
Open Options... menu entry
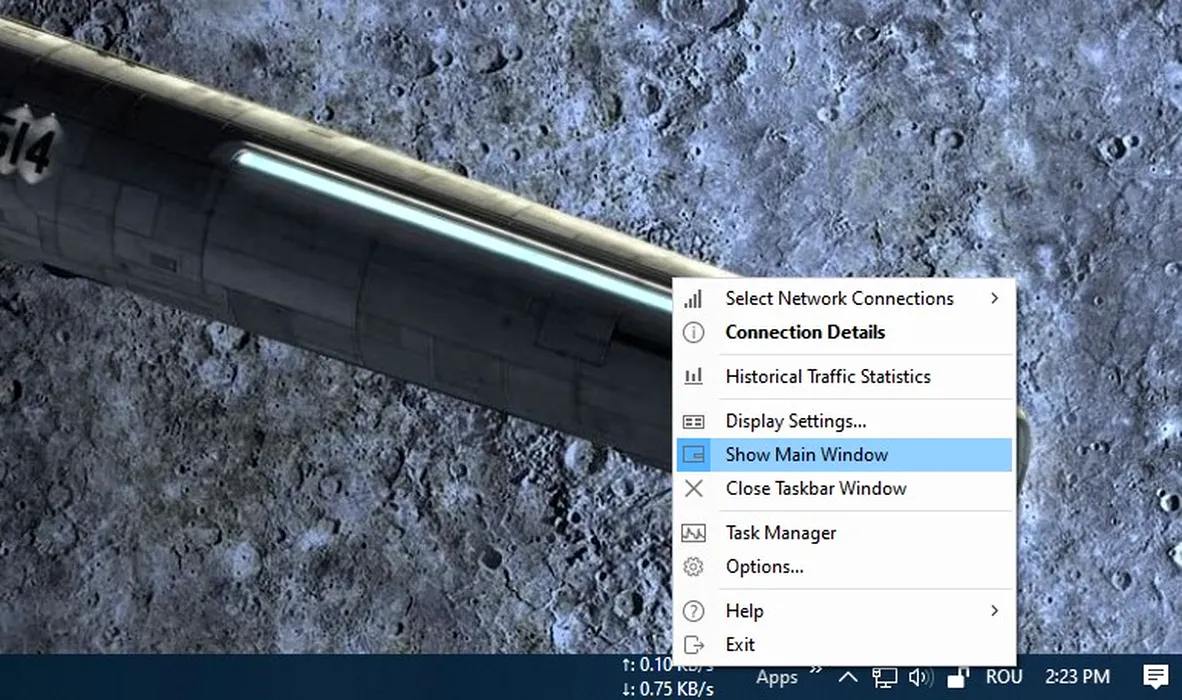click(x=844, y=567)
